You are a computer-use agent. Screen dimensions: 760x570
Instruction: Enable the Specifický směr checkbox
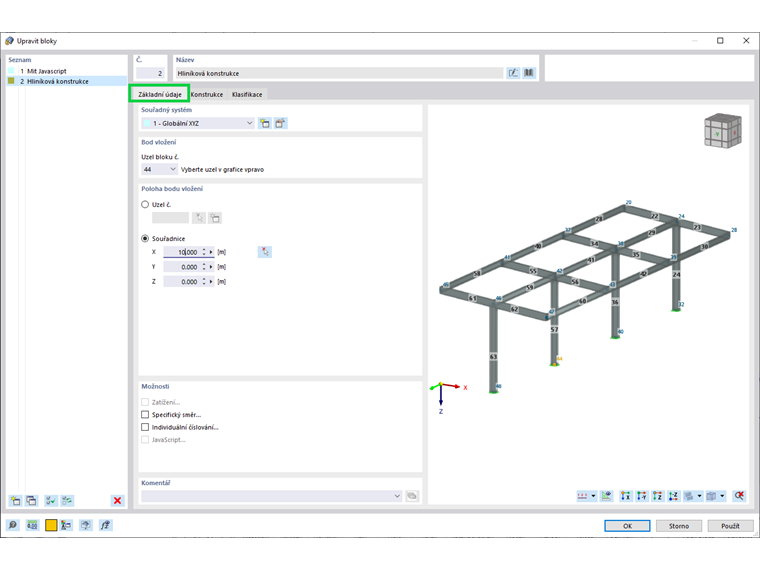click(x=145, y=414)
